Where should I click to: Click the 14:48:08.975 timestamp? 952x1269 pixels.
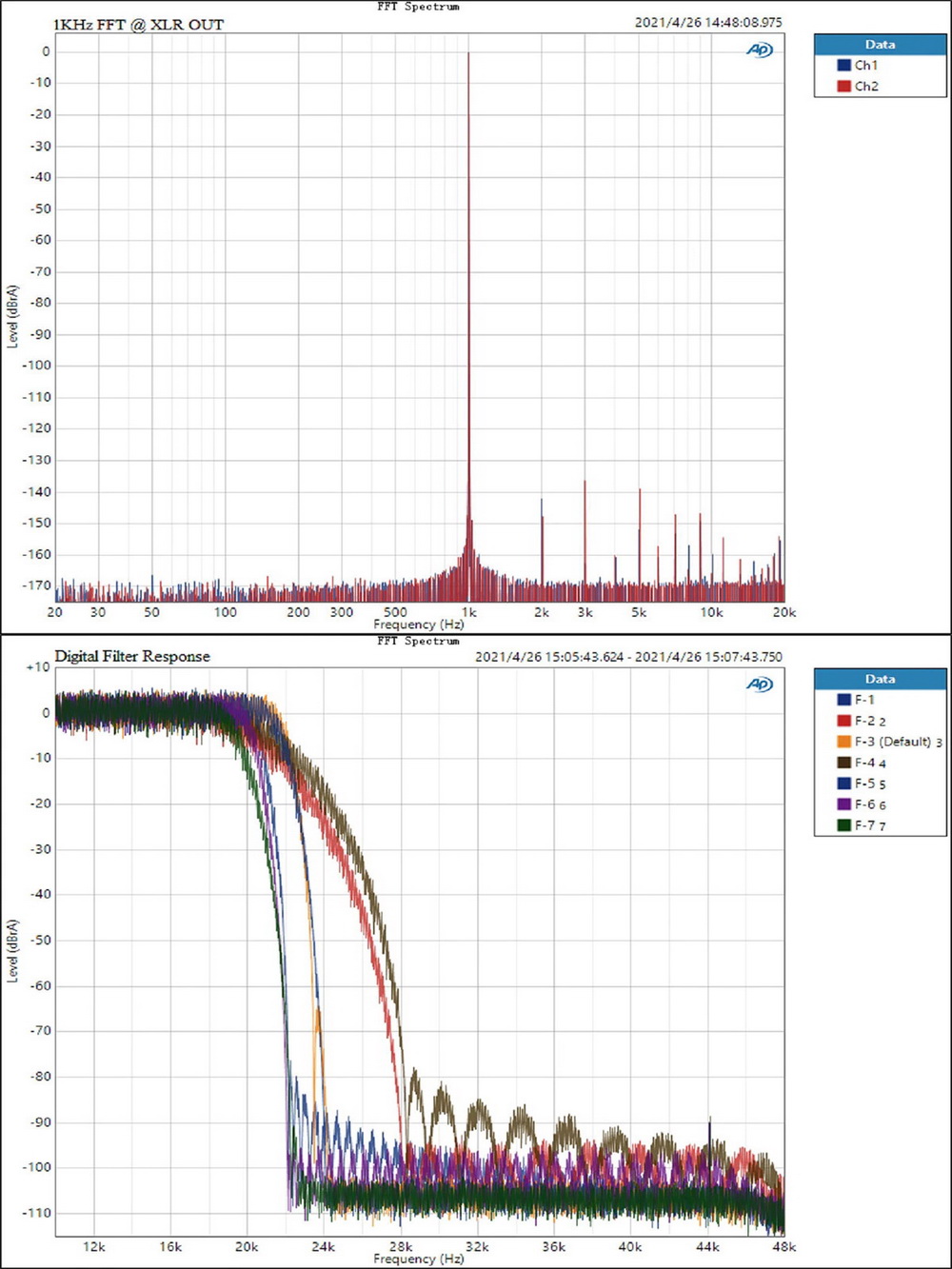[x=708, y=22]
